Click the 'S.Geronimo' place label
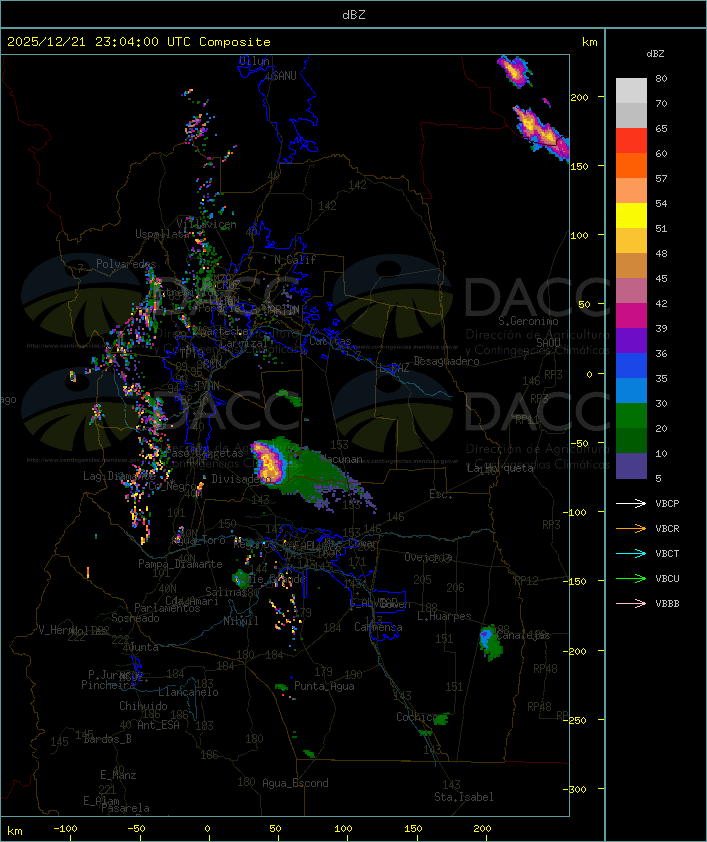The width and height of the screenshot is (707, 842). 528,321
